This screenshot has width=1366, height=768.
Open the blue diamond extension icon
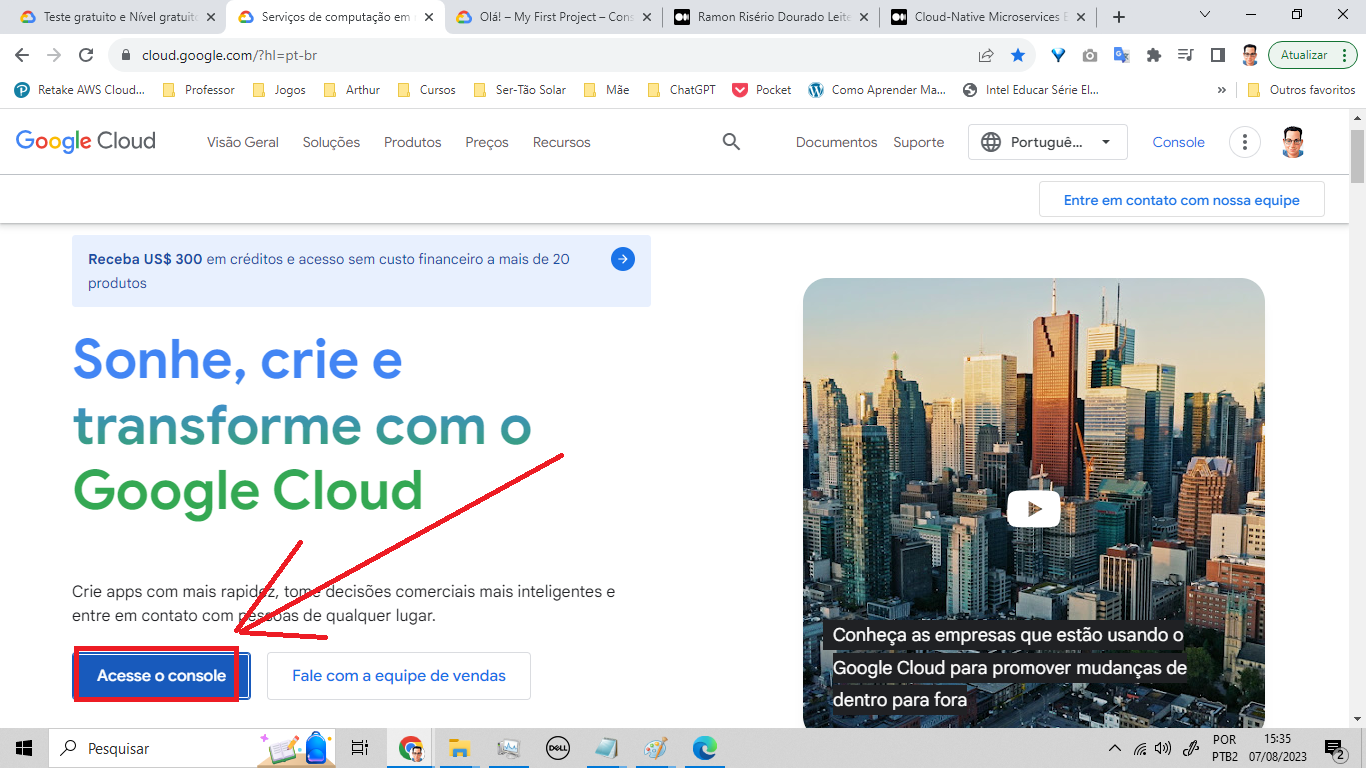click(1058, 55)
